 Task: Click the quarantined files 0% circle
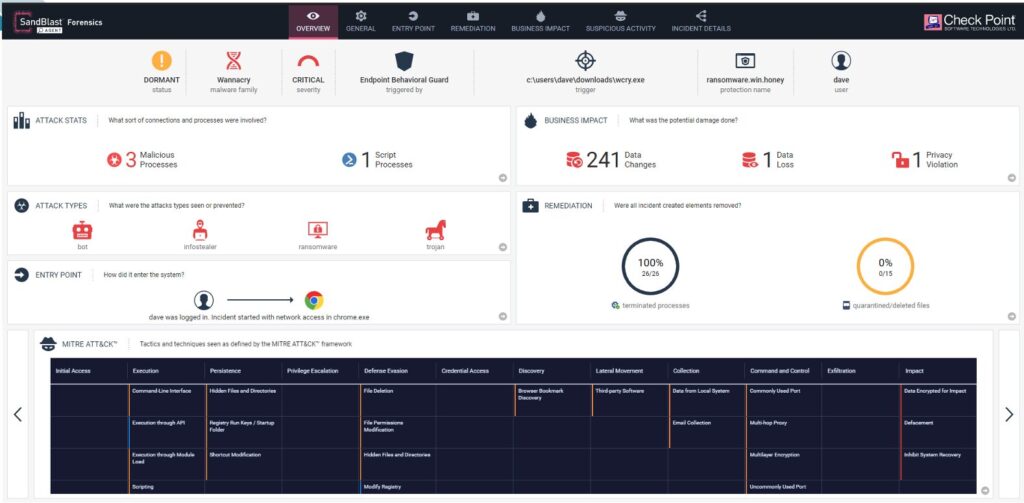click(x=885, y=267)
